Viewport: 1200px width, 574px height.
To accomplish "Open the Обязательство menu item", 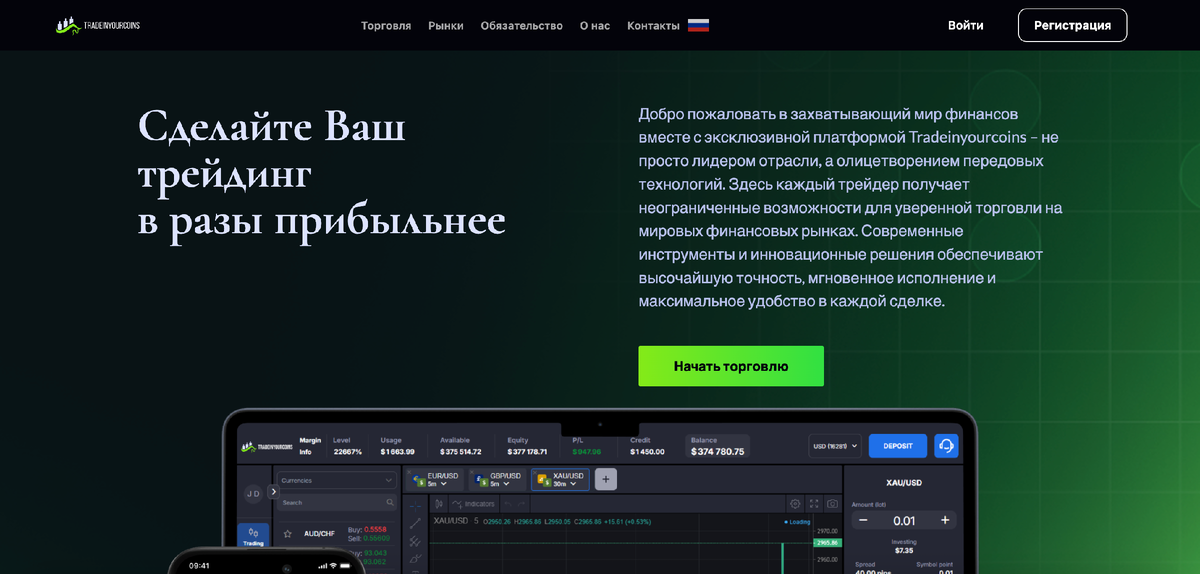I will coord(522,26).
